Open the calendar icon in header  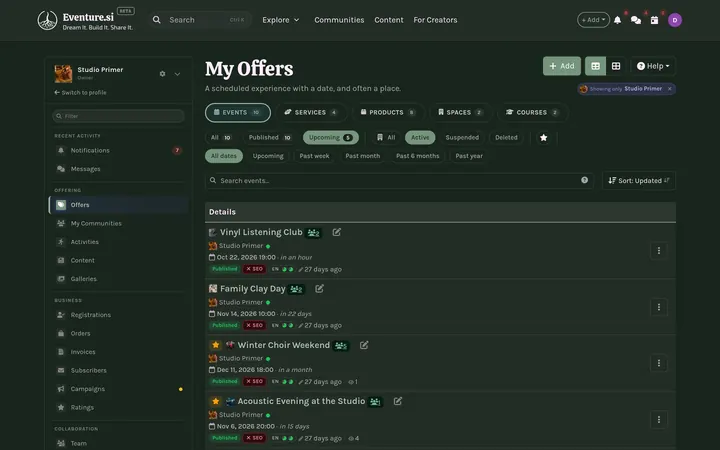[654, 20]
